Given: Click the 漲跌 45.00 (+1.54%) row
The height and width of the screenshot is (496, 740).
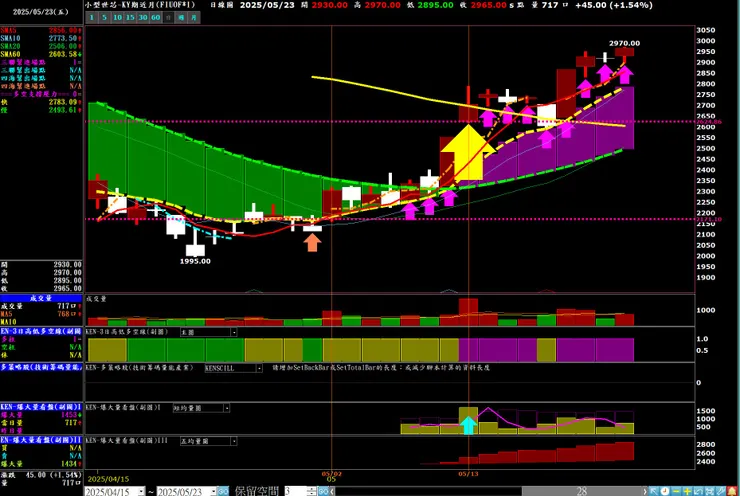Looking at the screenshot, I should (42, 475).
